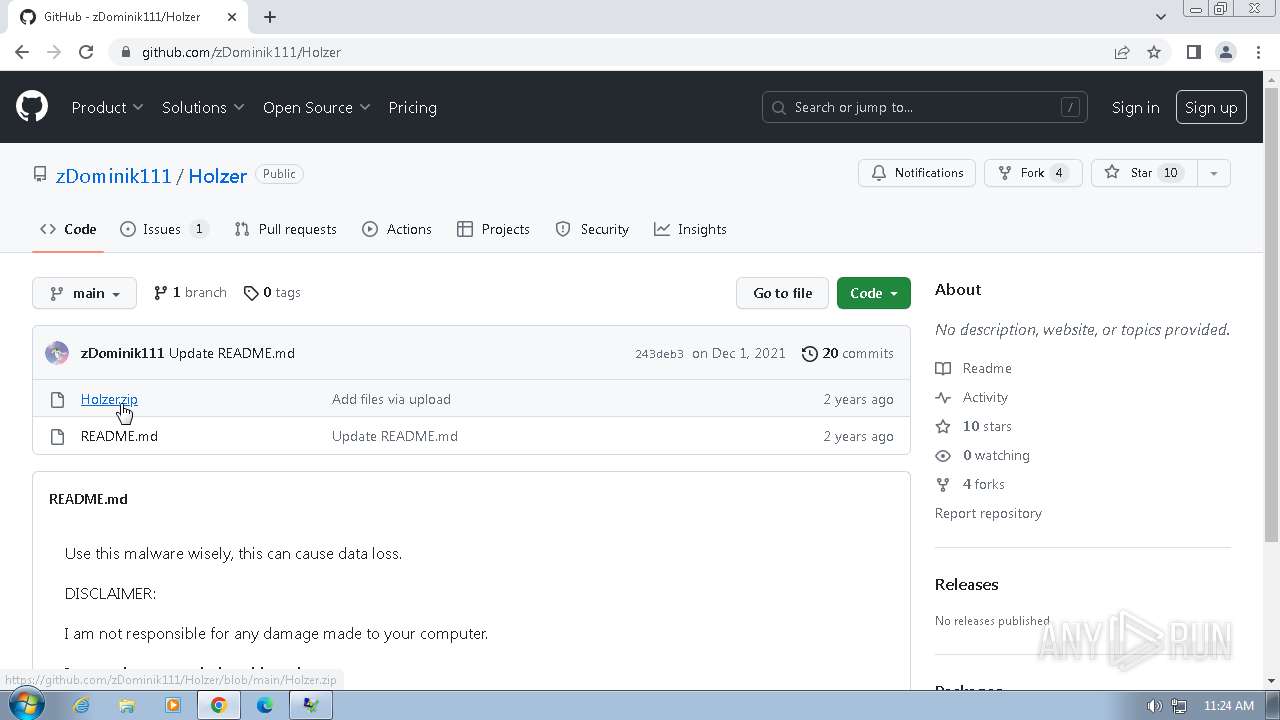Click Sign in link
The height and width of the screenshot is (720, 1280).
coord(1135,107)
